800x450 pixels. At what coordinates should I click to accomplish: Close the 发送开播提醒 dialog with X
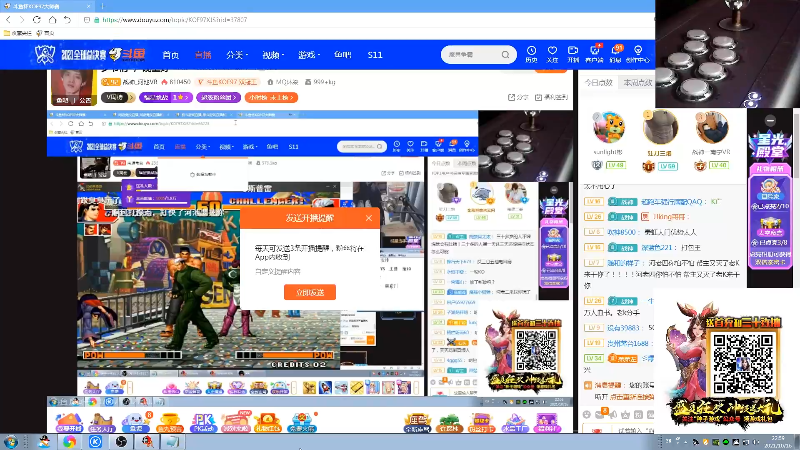click(x=369, y=218)
